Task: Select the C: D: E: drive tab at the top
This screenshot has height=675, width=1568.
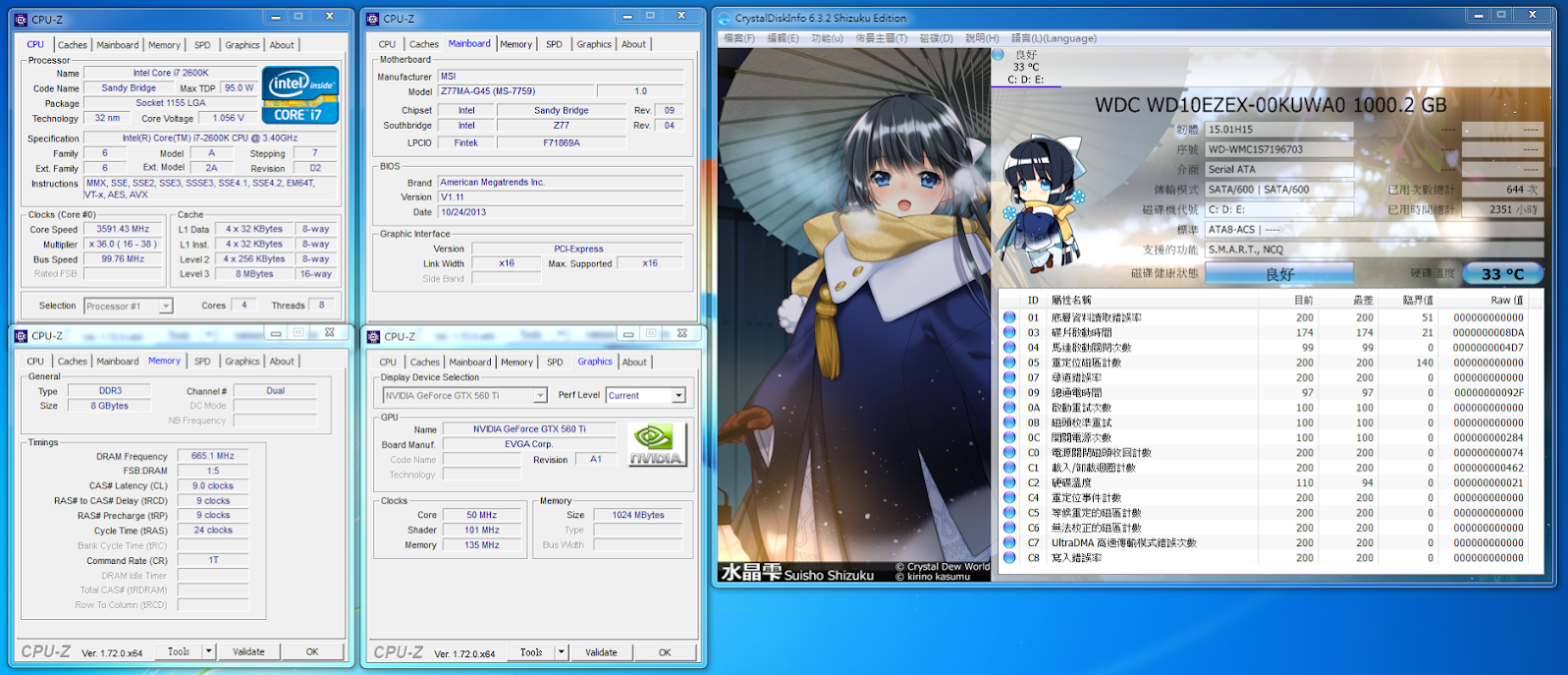Action: pyautogui.click(x=1026, y=67)
